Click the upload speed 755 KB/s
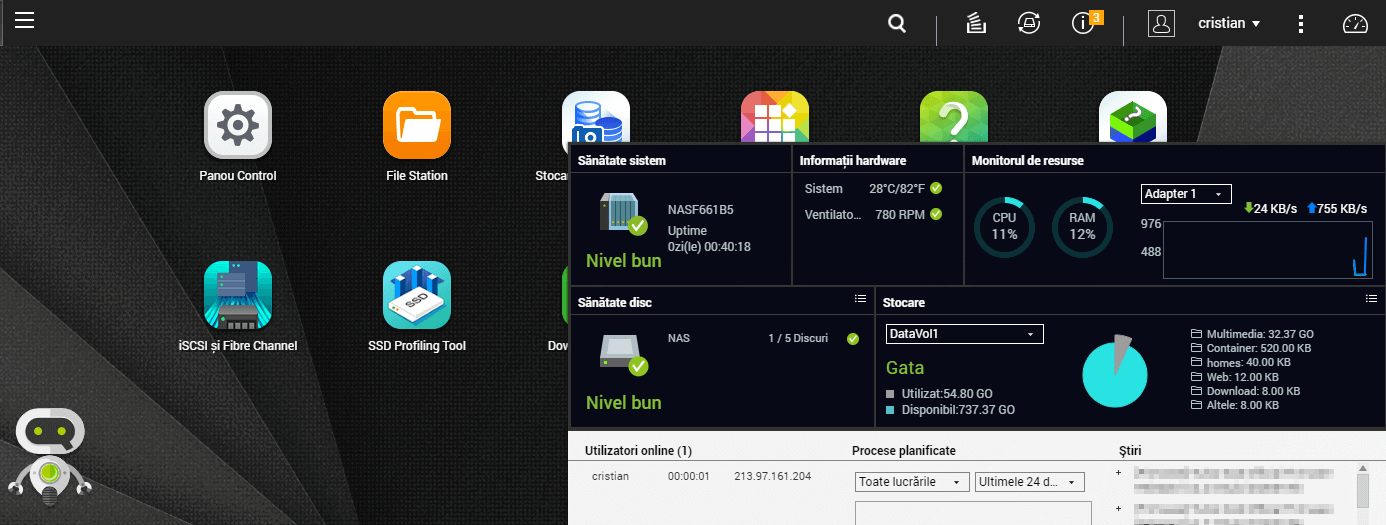This screenshot has height=525, width=1386. click(x=1337, y=209)
